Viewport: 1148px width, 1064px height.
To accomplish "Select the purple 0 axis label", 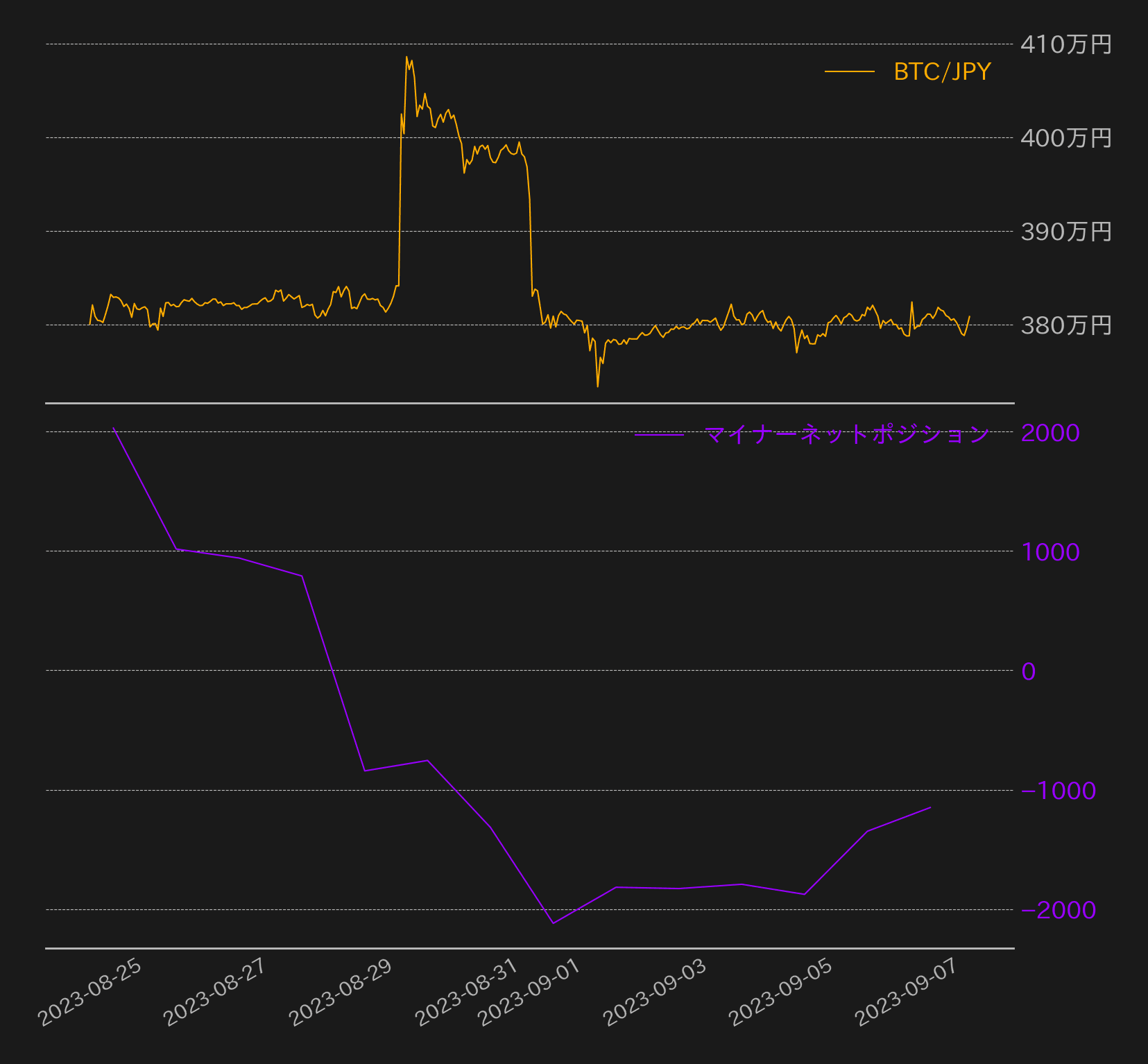I will pos(1029,671).
